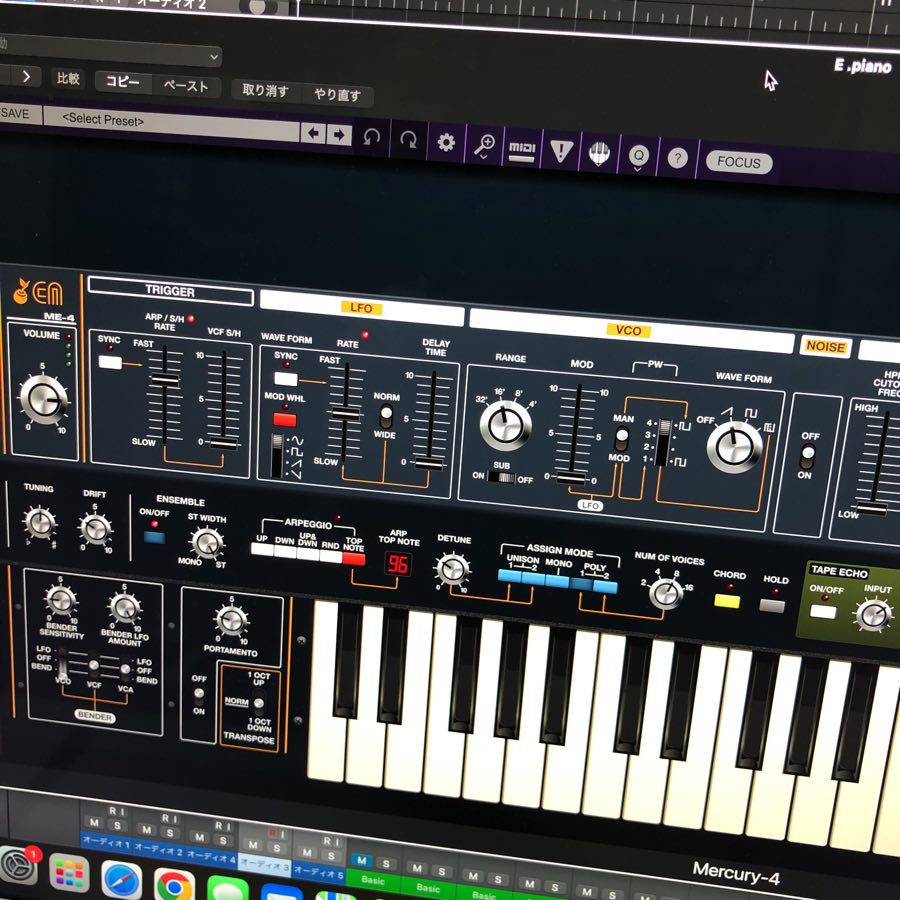Screen dimensions: 900x900
Task: Click the SAVE button
Action: tap(16, 113)
